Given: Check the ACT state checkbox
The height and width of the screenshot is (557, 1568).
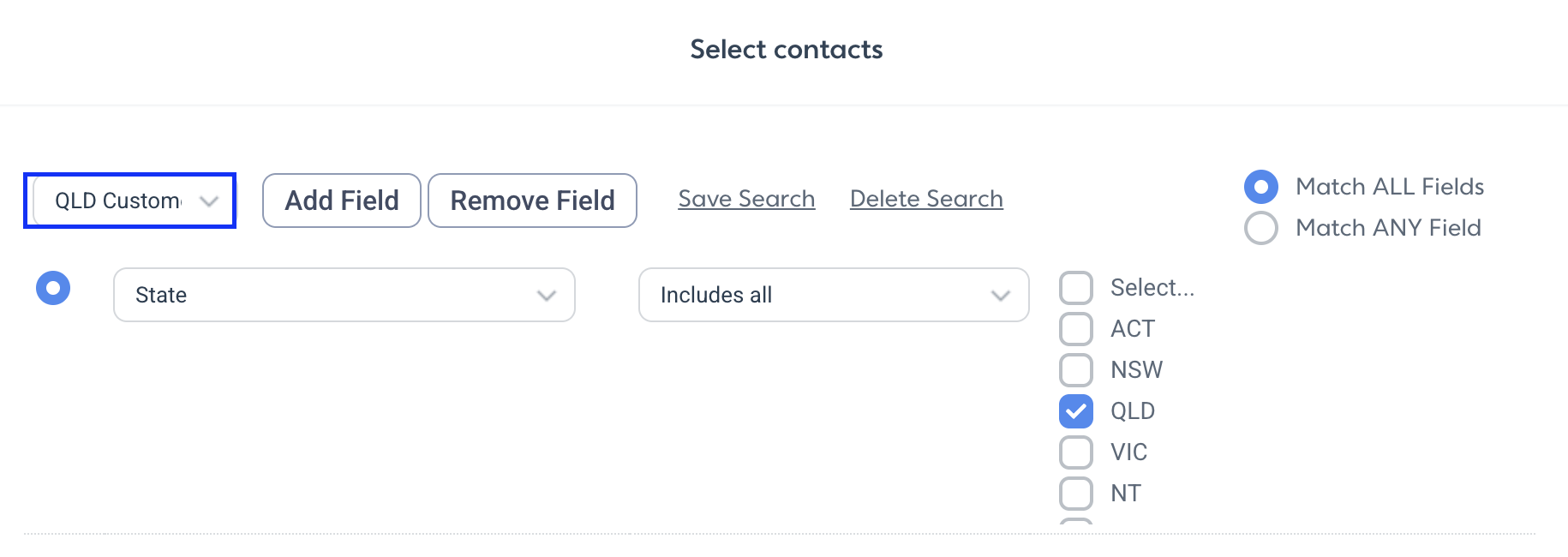Looking at the screenshot, I should [1076, 329].
